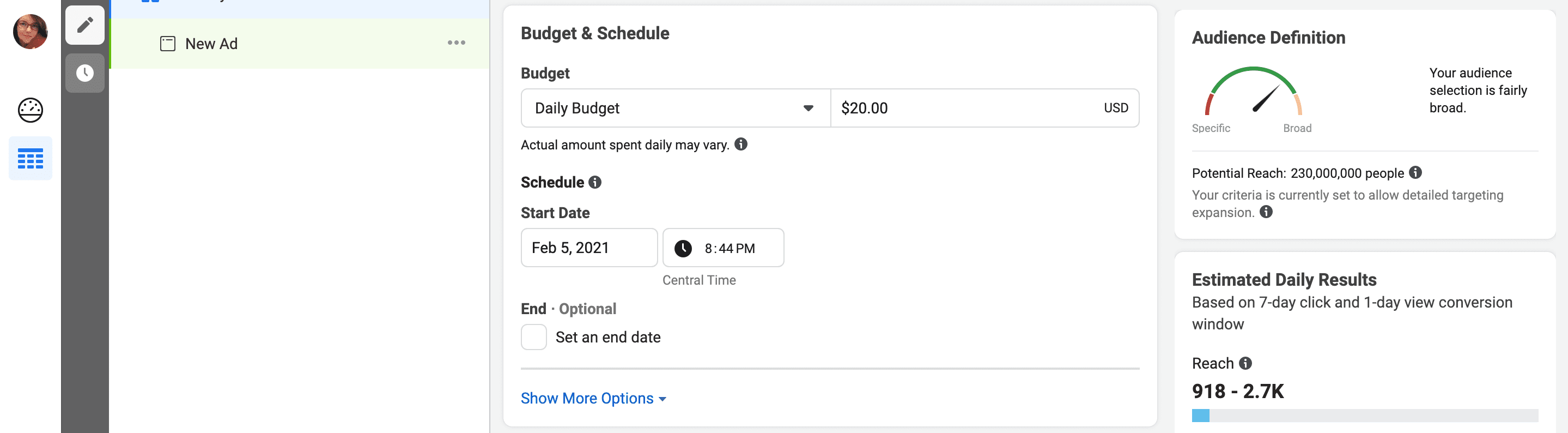Viewport: 1568px width, 433px height.
Task: Click info icon after 'may vary' text
Action: (x=741, y=145)
